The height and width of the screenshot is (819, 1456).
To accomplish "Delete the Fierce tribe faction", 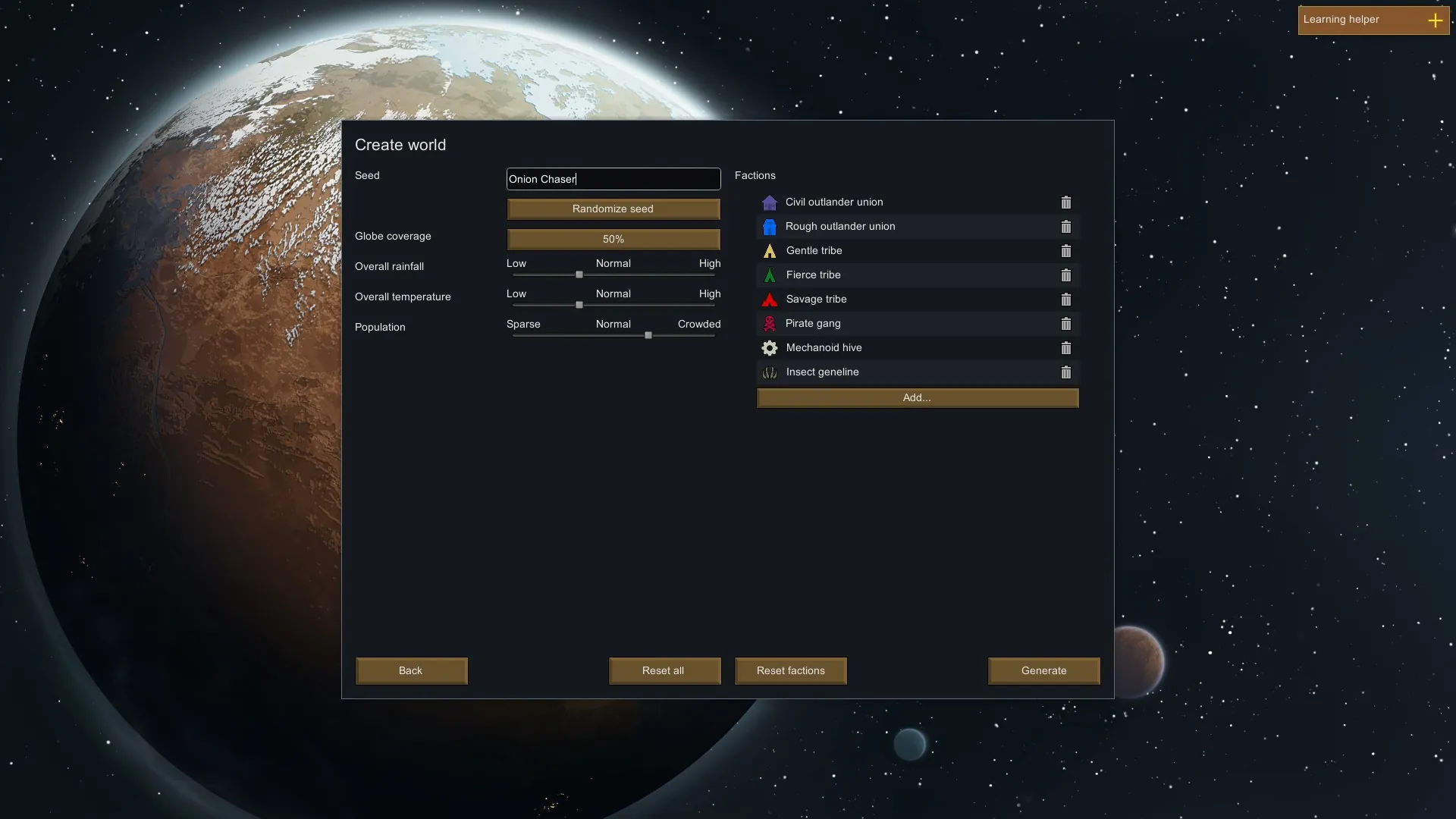I will (x=1065, y=275).
